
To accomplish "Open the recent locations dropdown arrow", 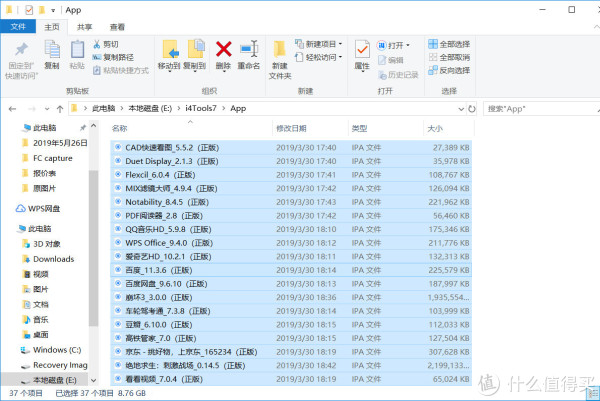I will pos(47,109).
